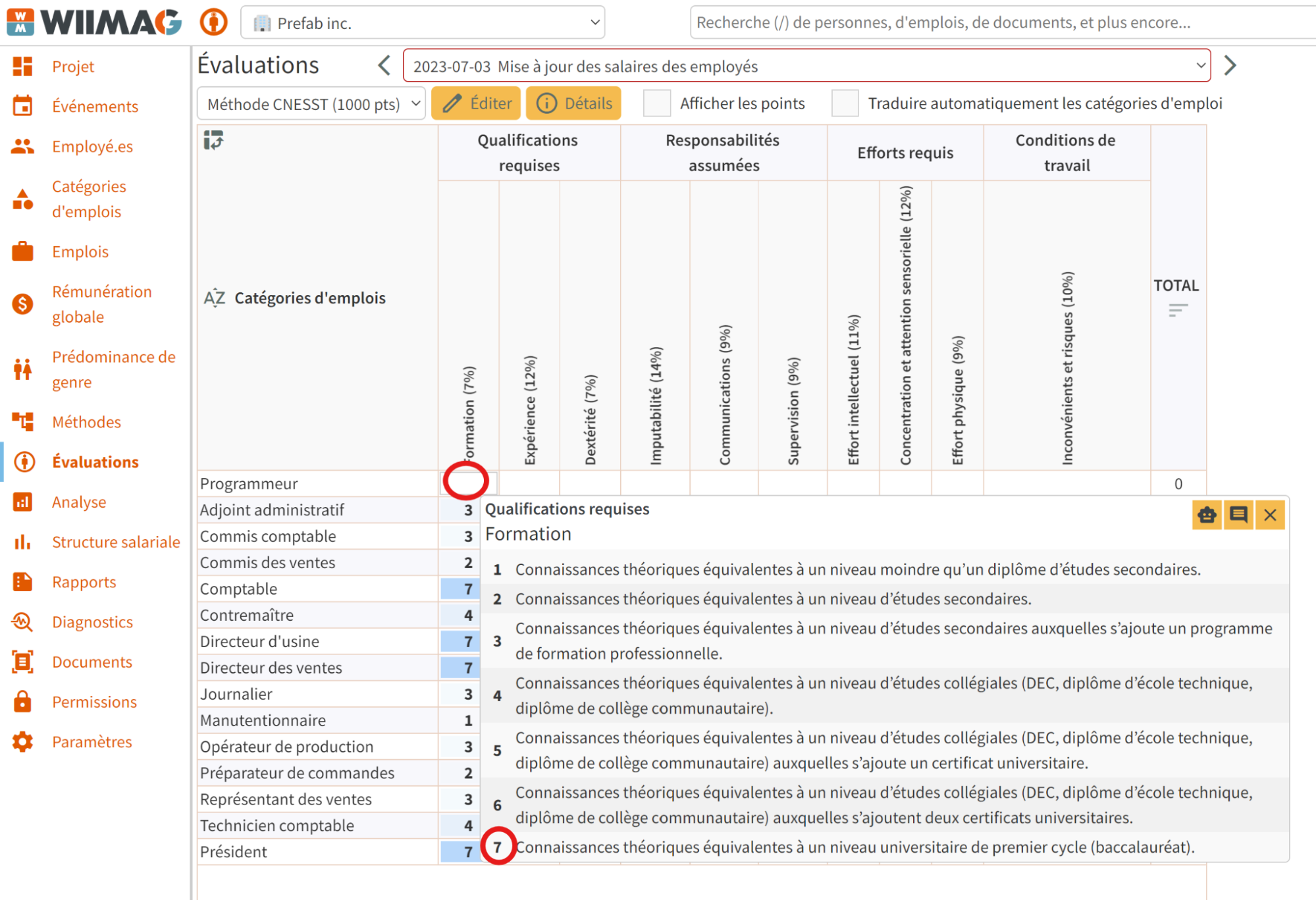
Task: Open the Diagnostics icon
Action: tap(22, 622)
